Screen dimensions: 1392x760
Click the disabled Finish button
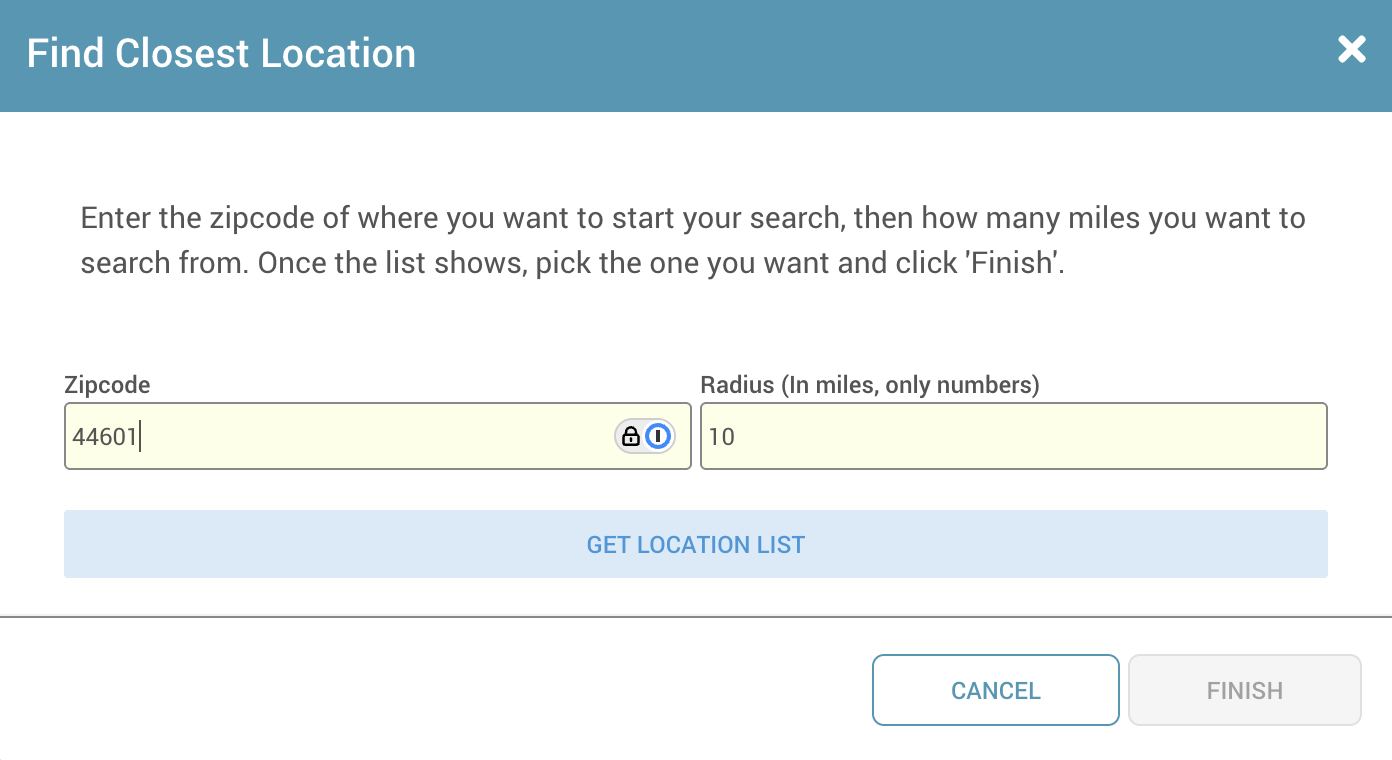(1245, 690)
